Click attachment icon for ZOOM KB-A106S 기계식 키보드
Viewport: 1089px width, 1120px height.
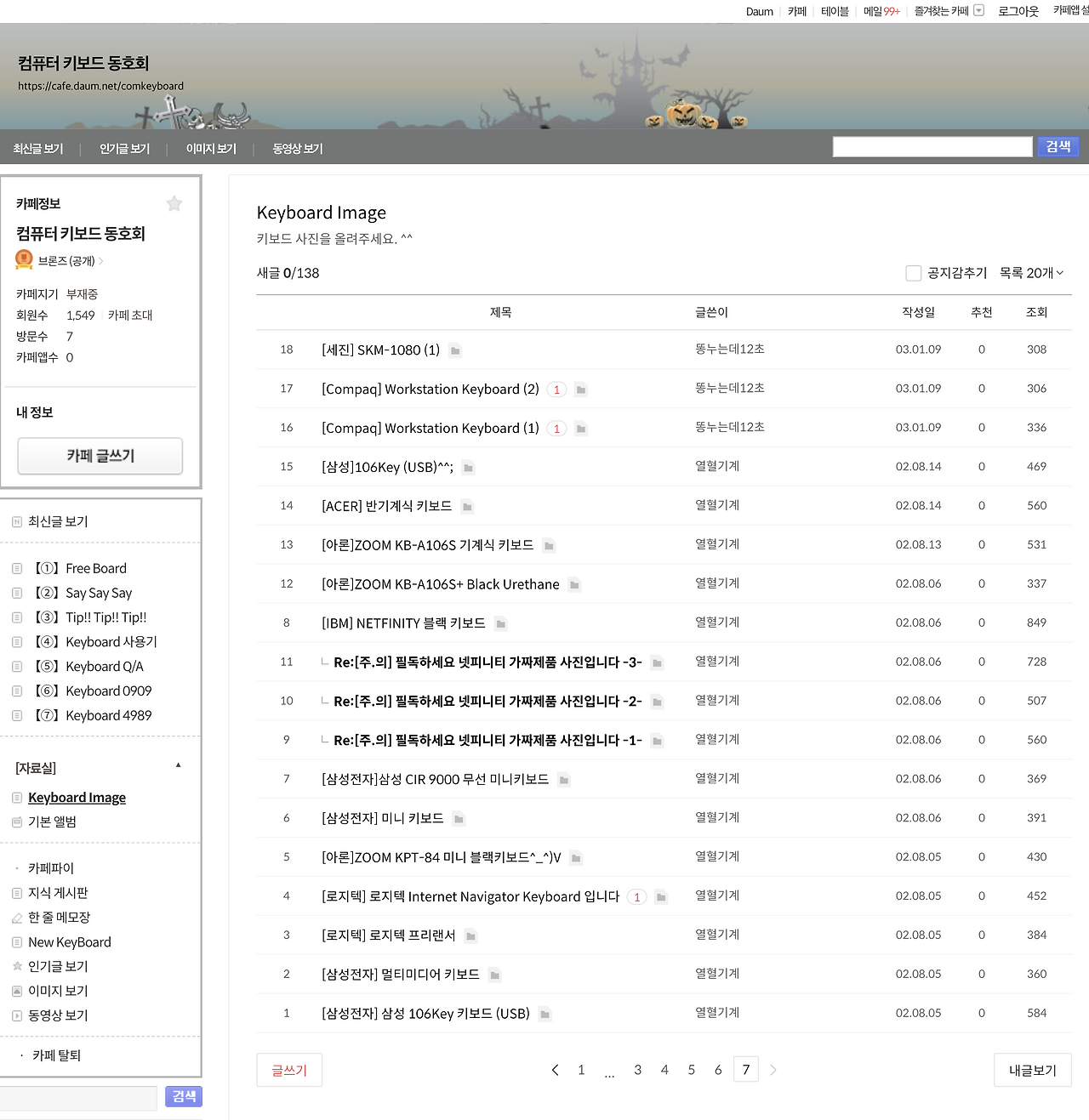coord(549,546)
